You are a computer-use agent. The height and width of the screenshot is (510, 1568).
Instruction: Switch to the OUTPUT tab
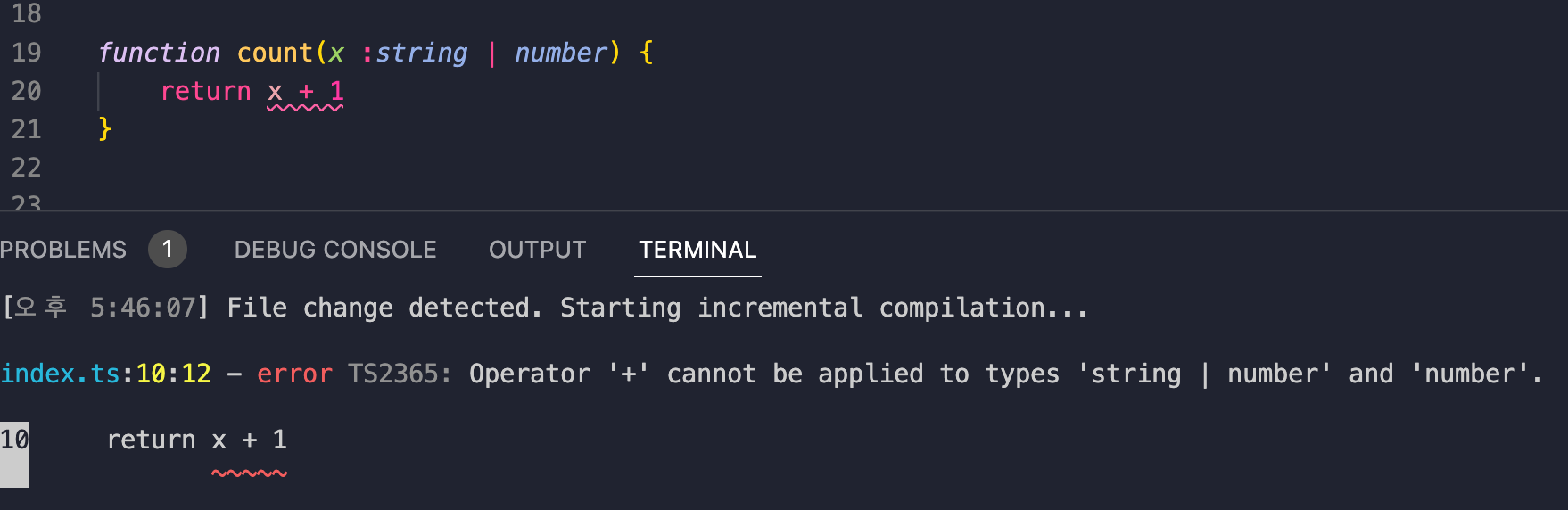click(x=537, y=250)
